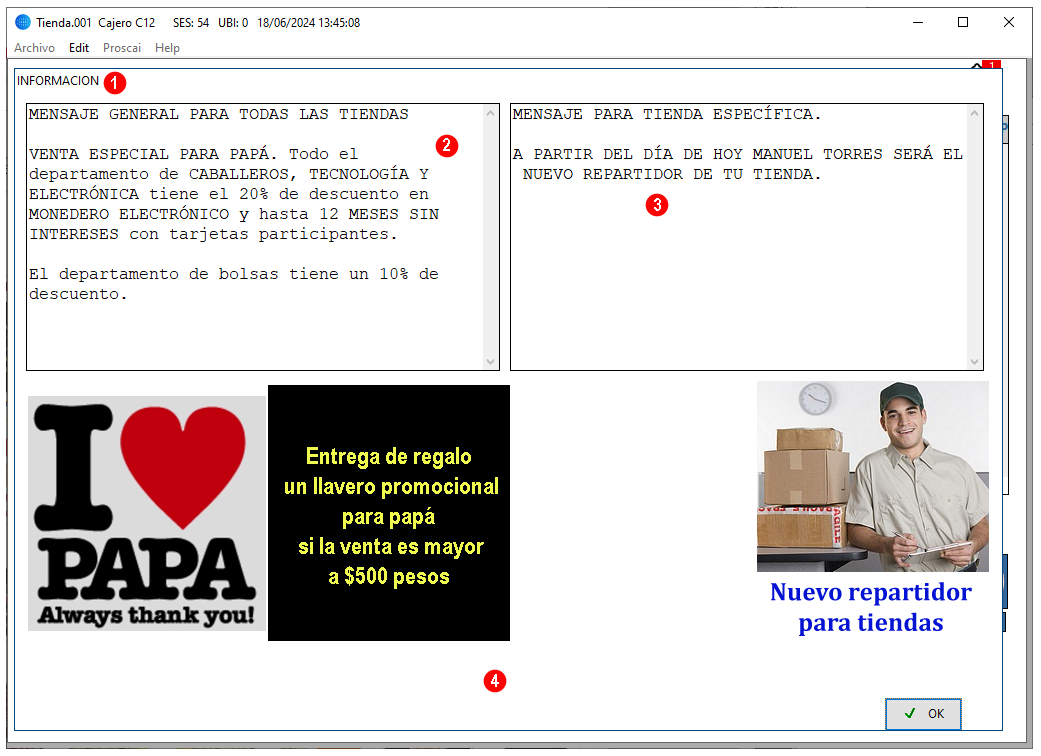Close the Tienda.001 window
Image resolution: width=1041 pixels, height=756 pixels.
click(1008, 23)
